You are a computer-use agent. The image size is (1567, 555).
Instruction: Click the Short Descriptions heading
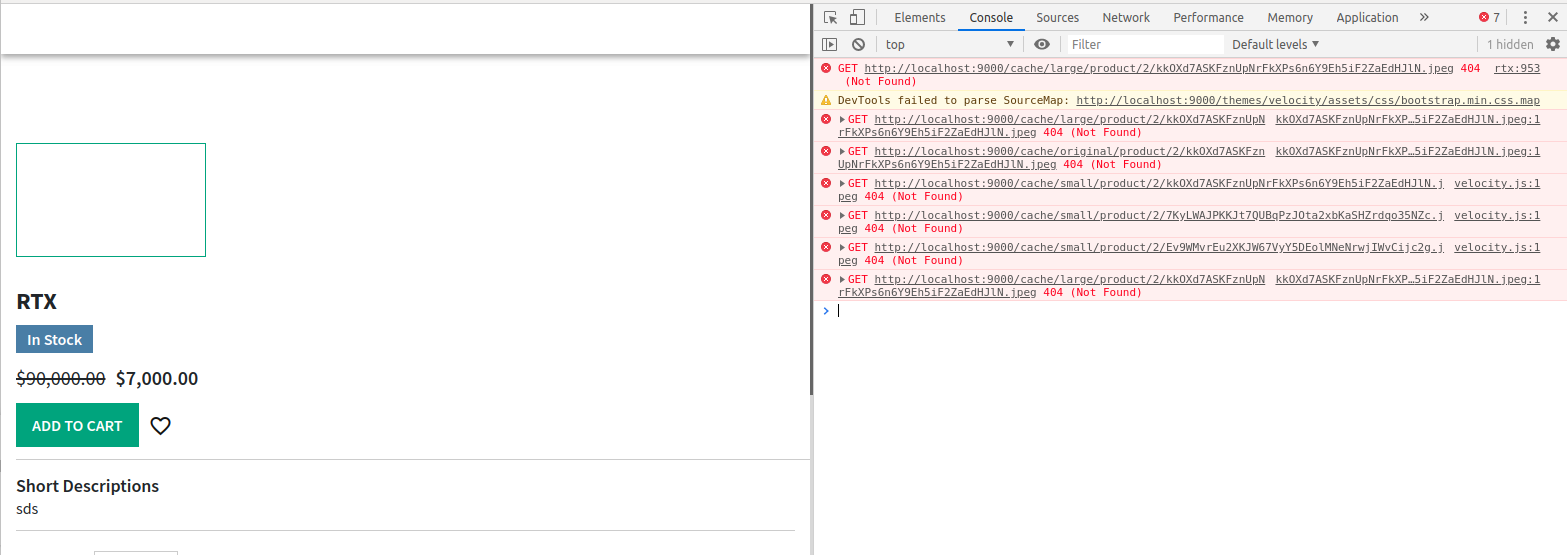(x=88, y=486)
